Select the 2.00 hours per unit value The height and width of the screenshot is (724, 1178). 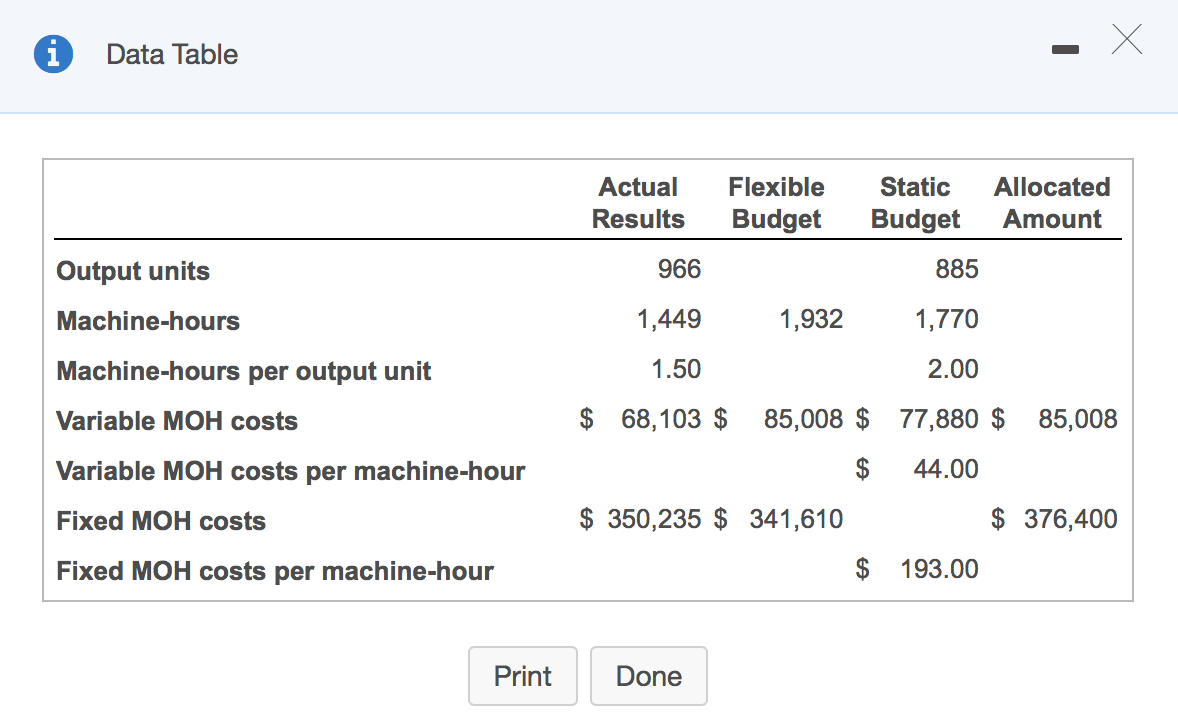(x=953, y=369)
